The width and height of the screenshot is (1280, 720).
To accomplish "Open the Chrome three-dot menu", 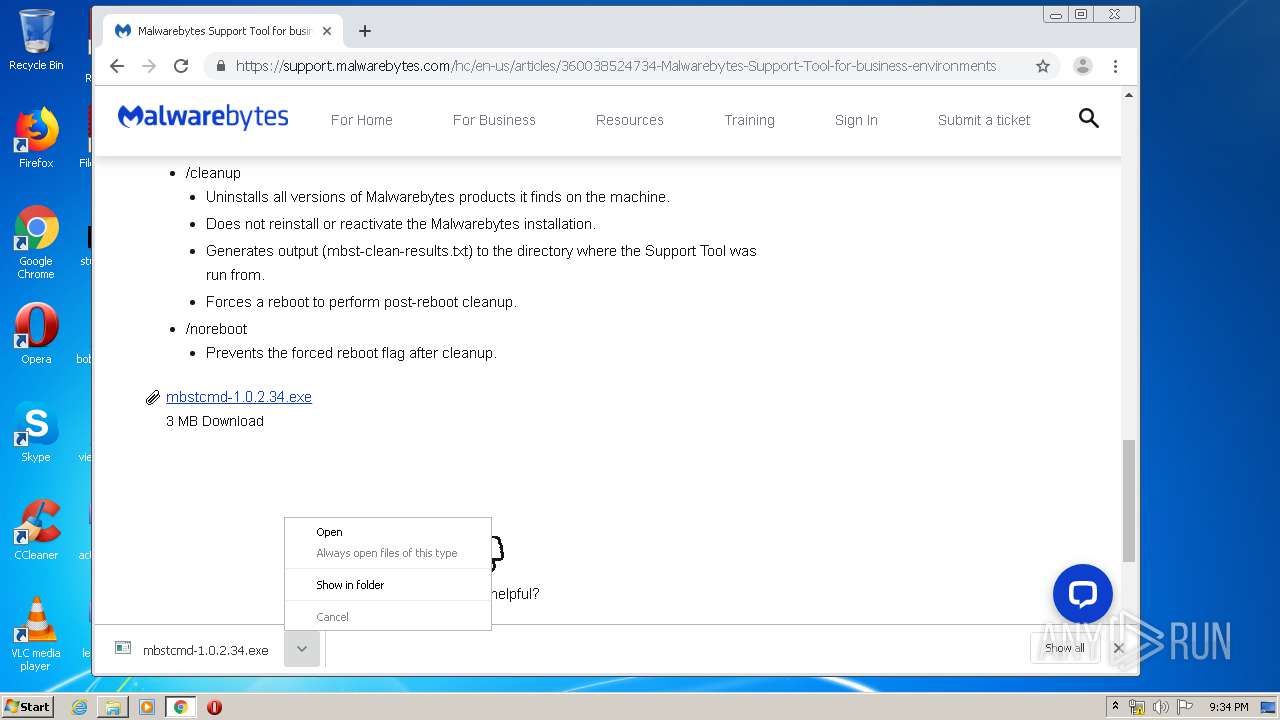I will pos(1115,66).
